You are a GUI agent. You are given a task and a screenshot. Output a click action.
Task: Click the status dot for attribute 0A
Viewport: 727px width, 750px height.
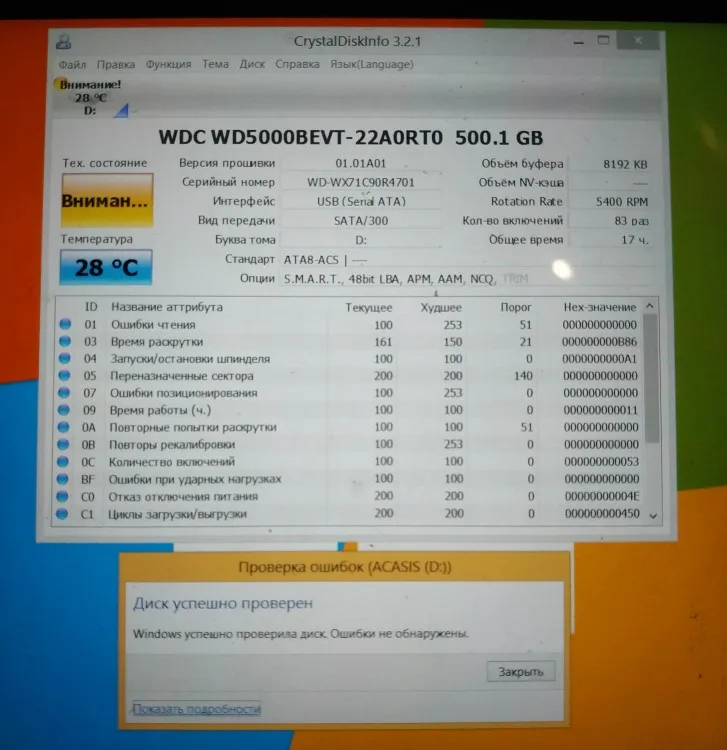click(x=63, y=427)
